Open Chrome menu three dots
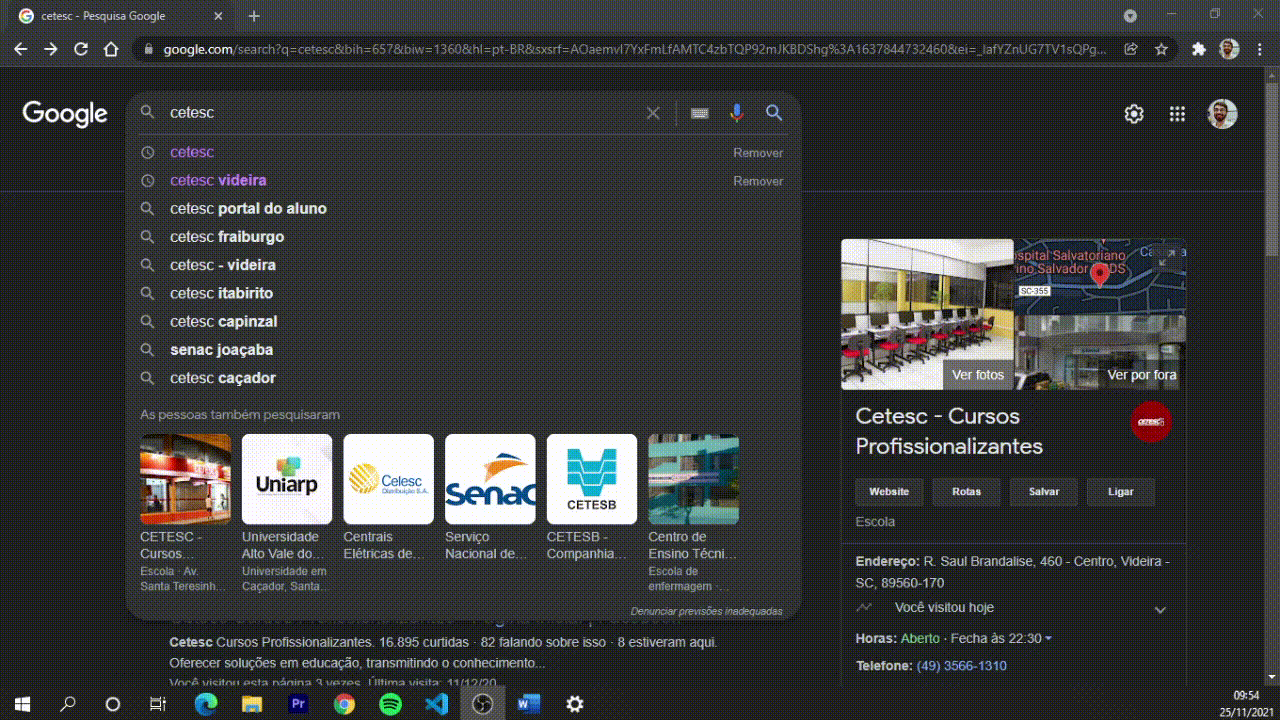1280x720 pixels. point(1259,49)
